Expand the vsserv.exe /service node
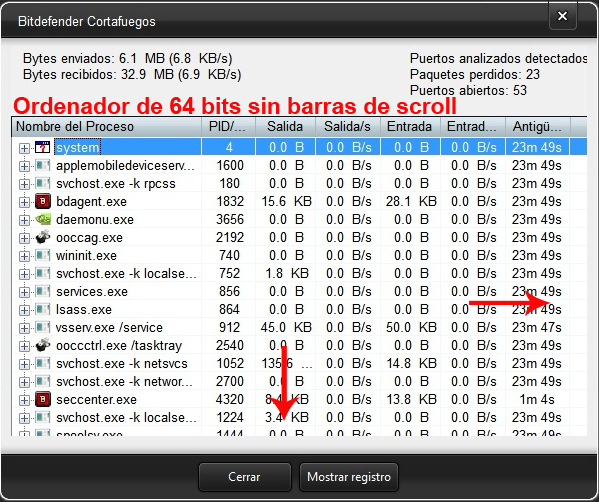 click(24, 328)
